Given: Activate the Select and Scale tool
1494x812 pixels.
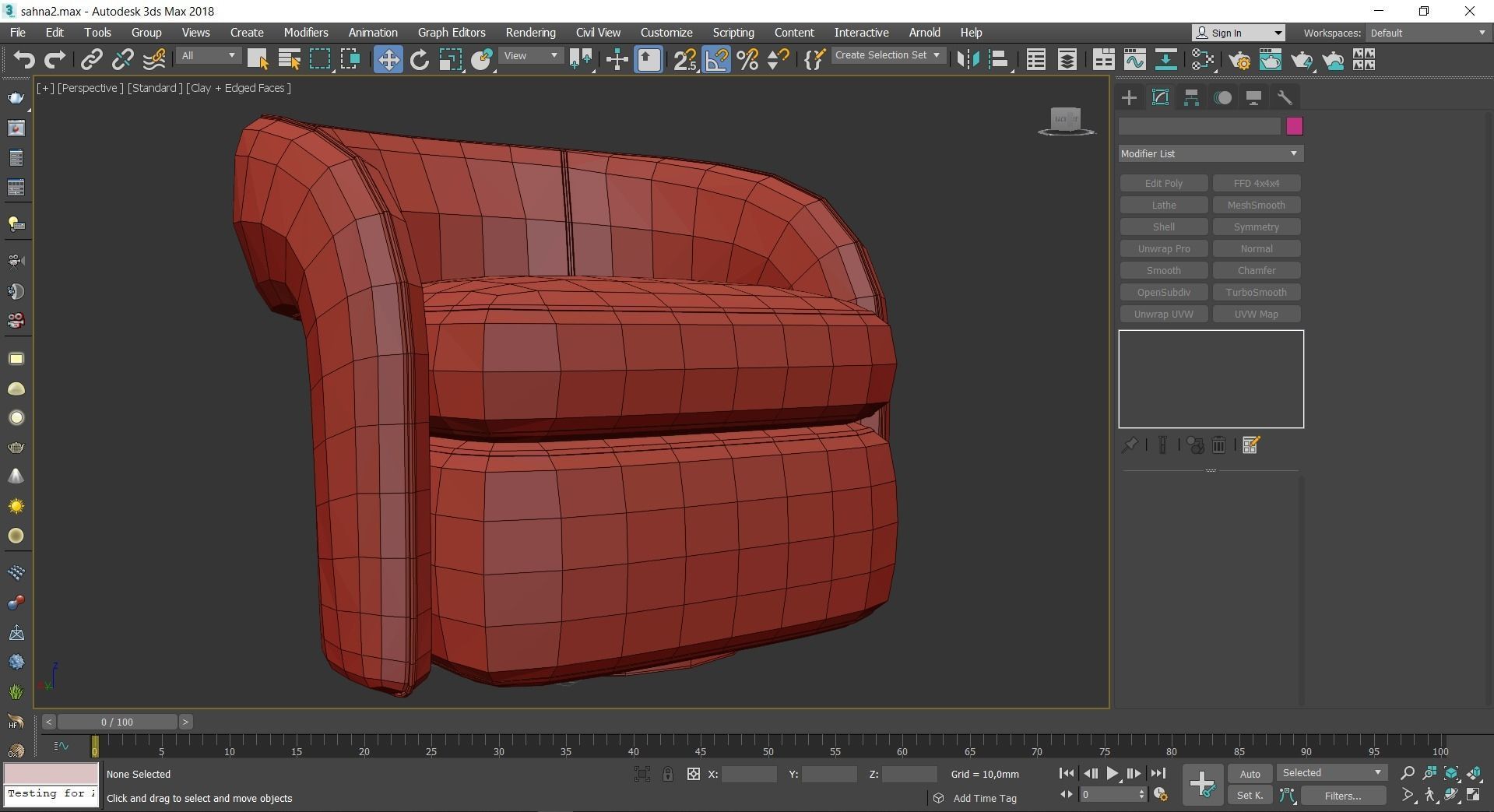Looking at the screenshot, I should (450, 60).
